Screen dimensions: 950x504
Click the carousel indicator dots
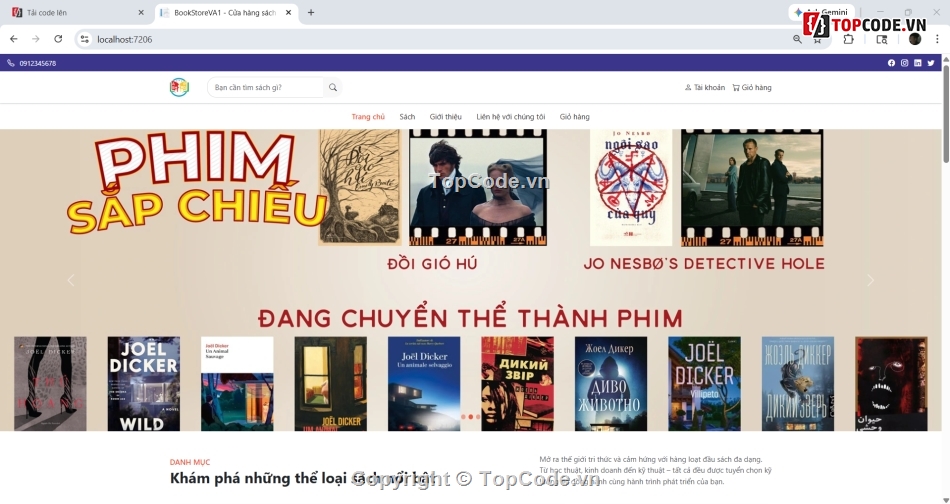[470, 417]
